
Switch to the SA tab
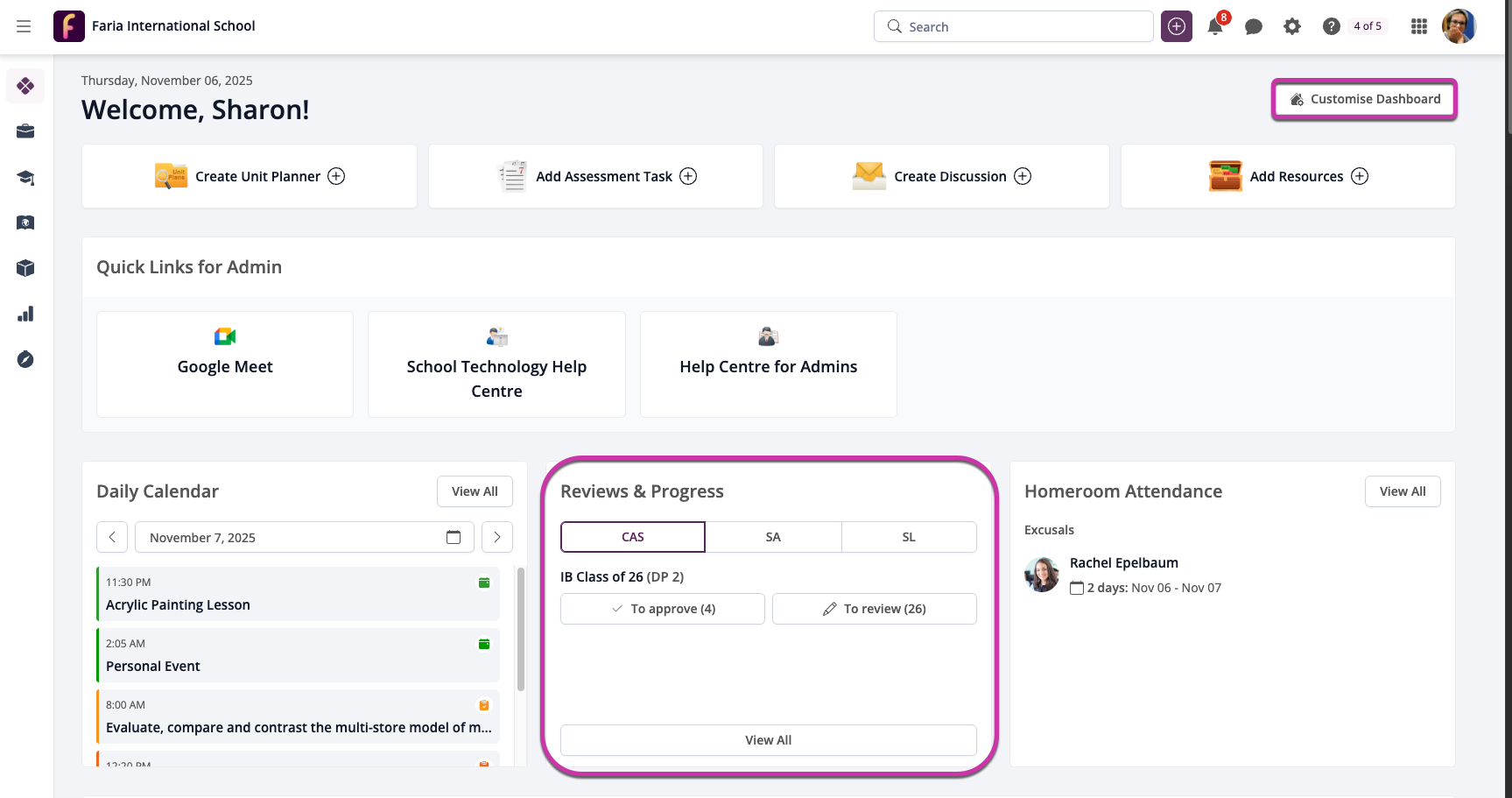[x=773, y=537]
